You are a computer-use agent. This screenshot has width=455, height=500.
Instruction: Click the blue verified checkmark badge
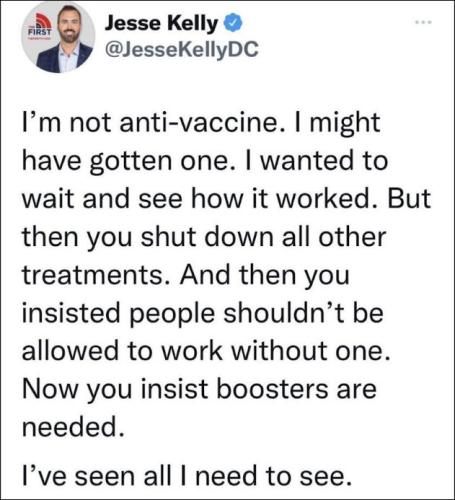pyautogui.click(x=232, y=23)
